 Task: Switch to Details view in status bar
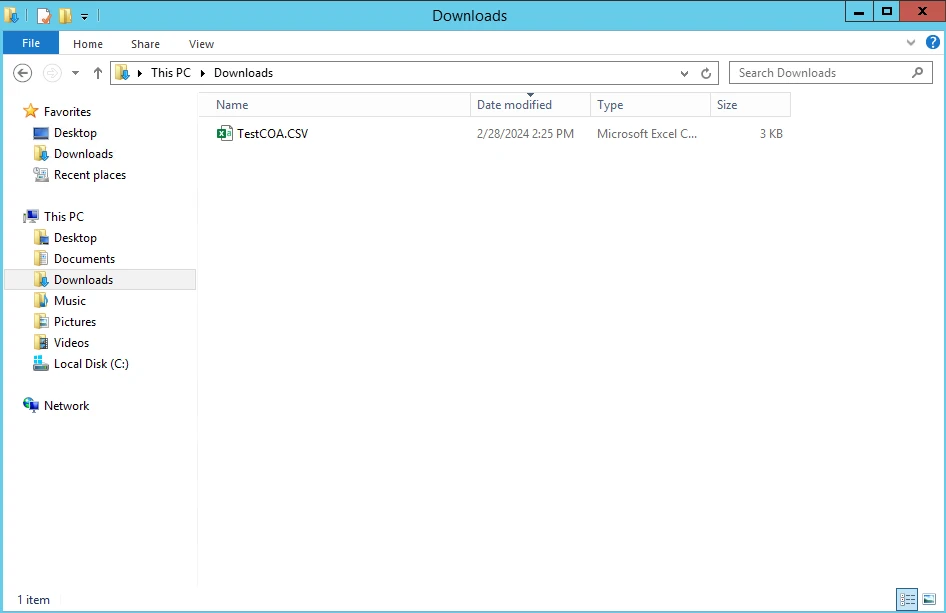(x=907, y=599)
